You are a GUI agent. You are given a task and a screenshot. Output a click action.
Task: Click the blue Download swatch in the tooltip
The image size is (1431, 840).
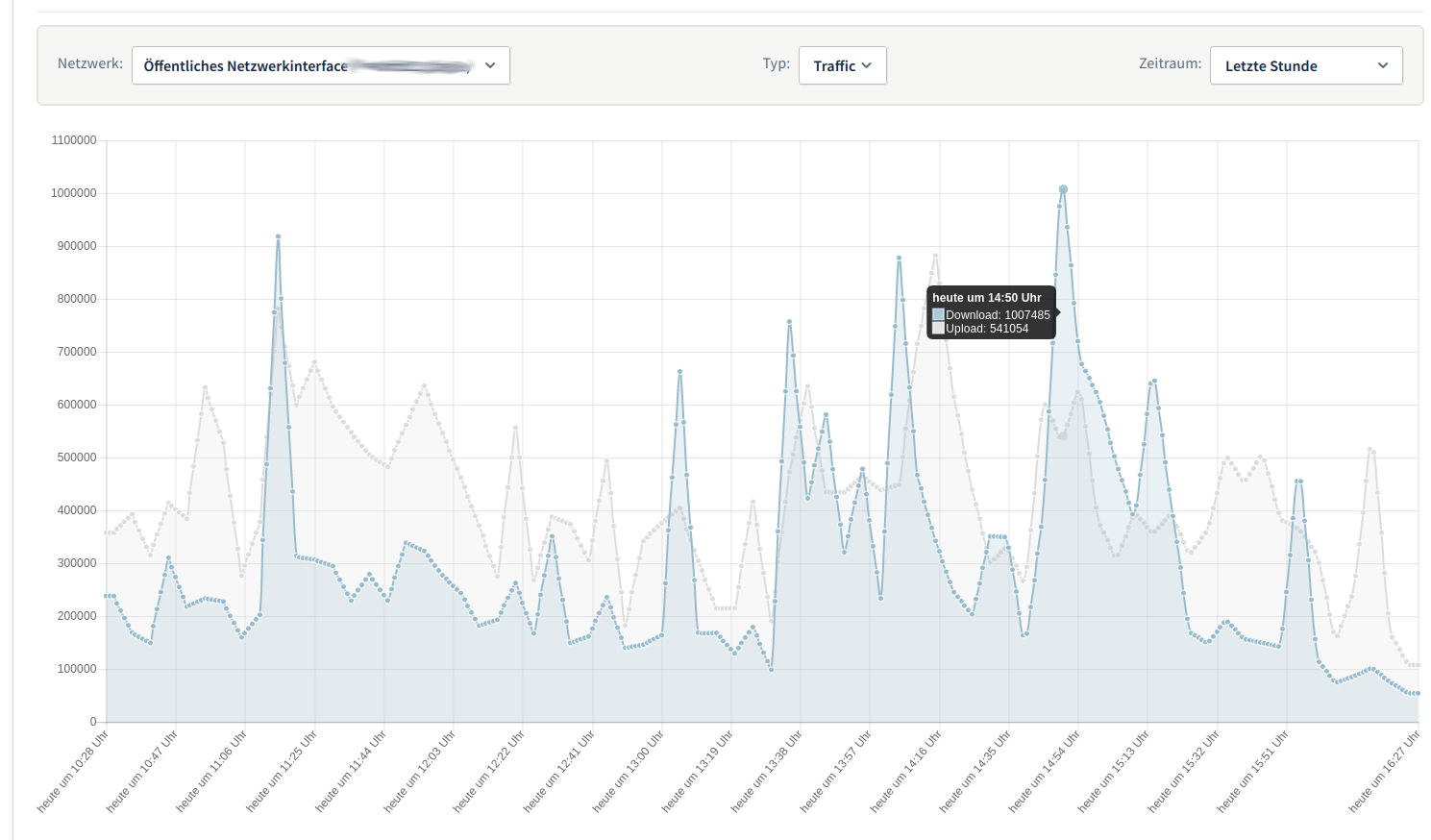(938, 314)
